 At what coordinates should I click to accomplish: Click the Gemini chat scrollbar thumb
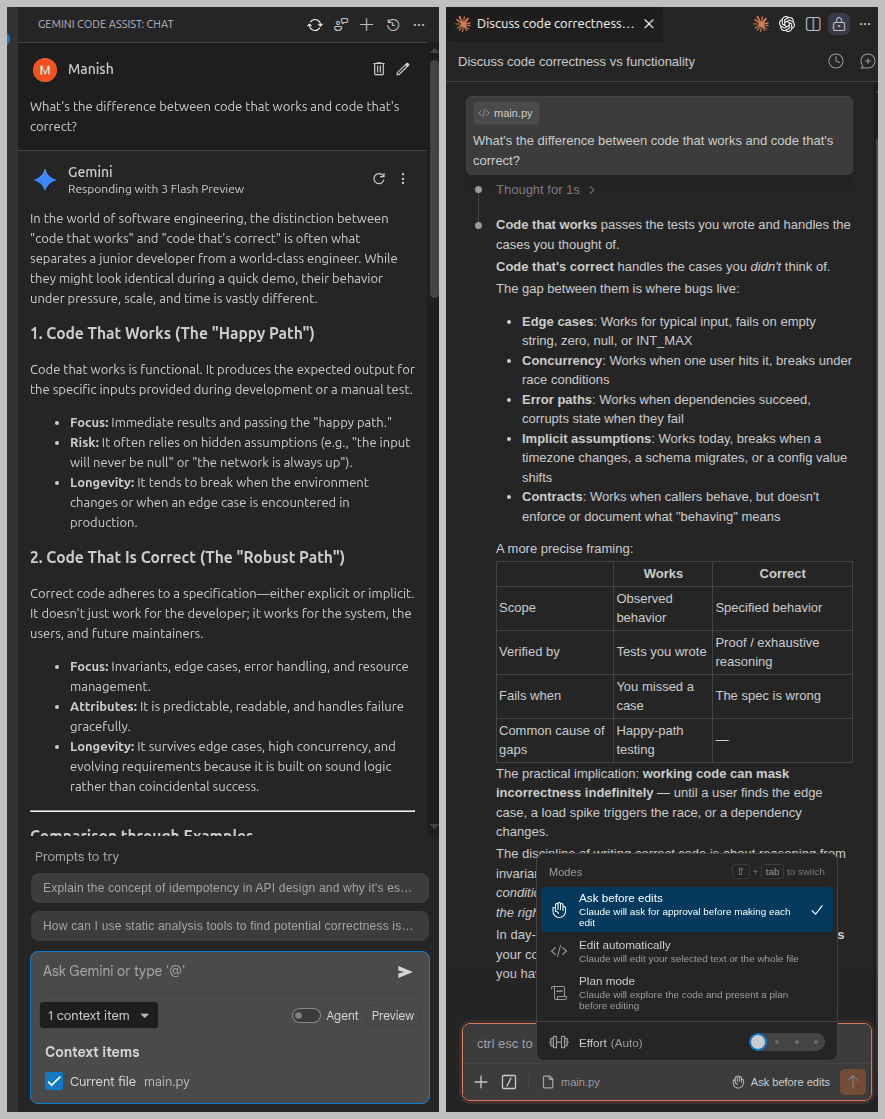(x=434, y=178)
